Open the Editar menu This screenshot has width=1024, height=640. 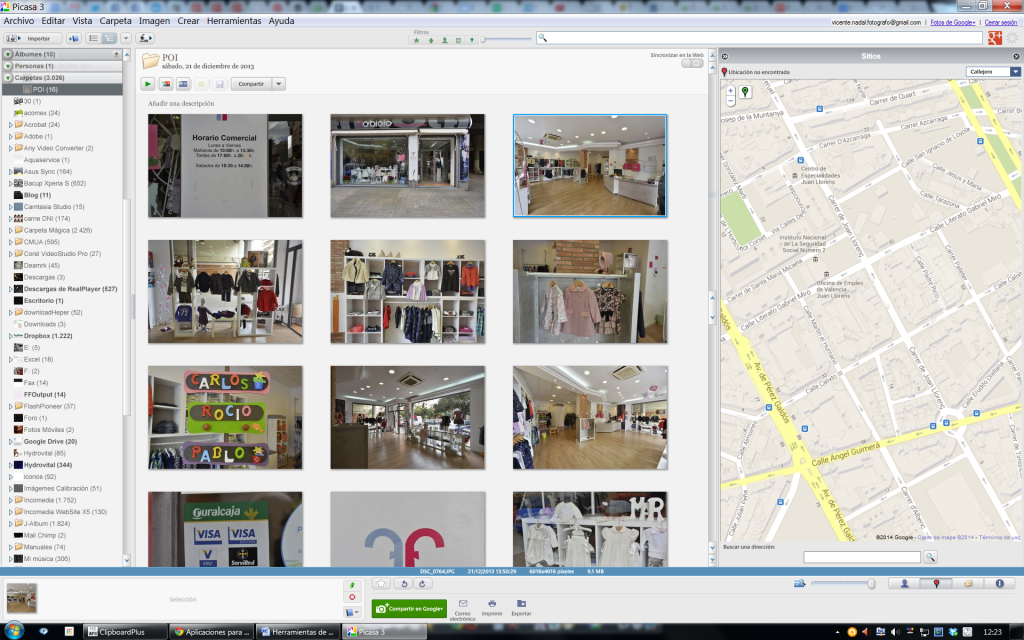click(x=53, y=21)
